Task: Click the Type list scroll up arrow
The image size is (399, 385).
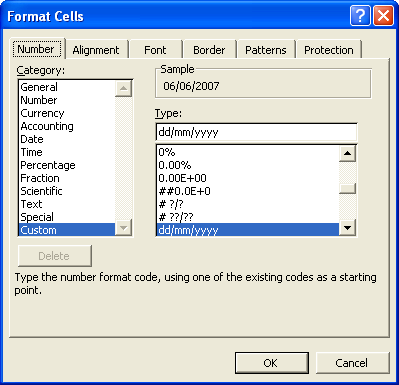Action: 347,153
